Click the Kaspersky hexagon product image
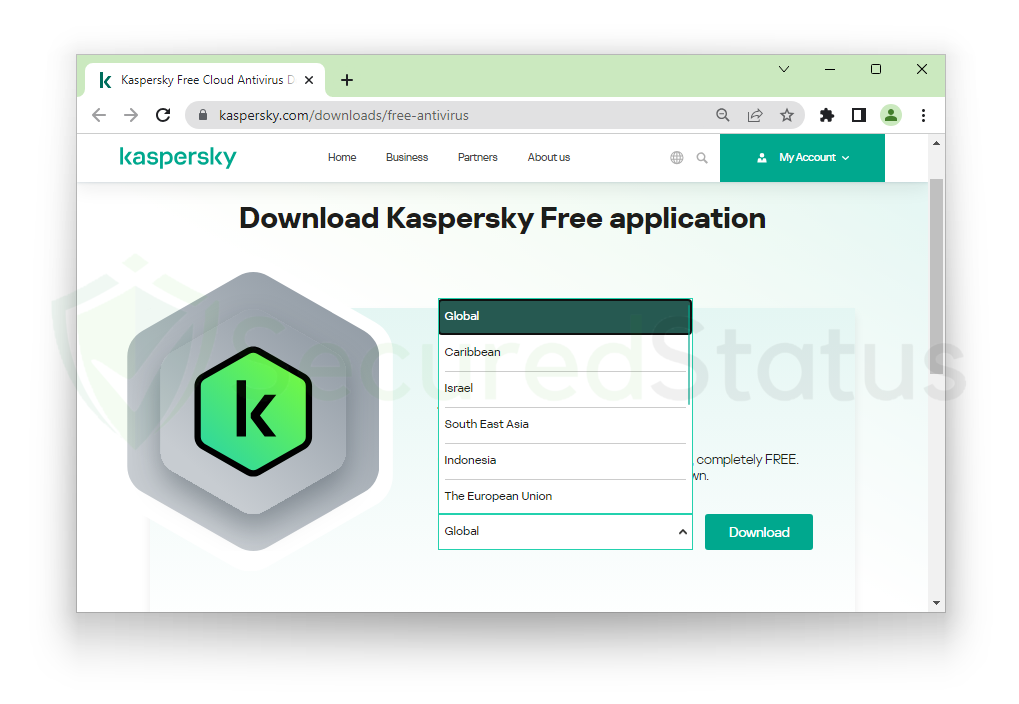Viewport: 1019px width, 704px height. pyautogui.click(x=253, y=411)
